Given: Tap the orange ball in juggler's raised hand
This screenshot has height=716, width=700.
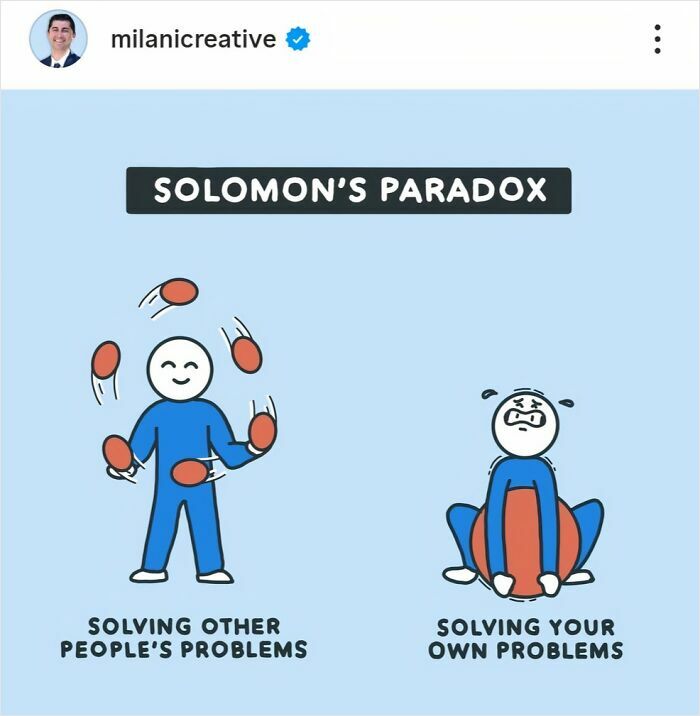Looking at the screenshot, I should click(x=263, y=432).
